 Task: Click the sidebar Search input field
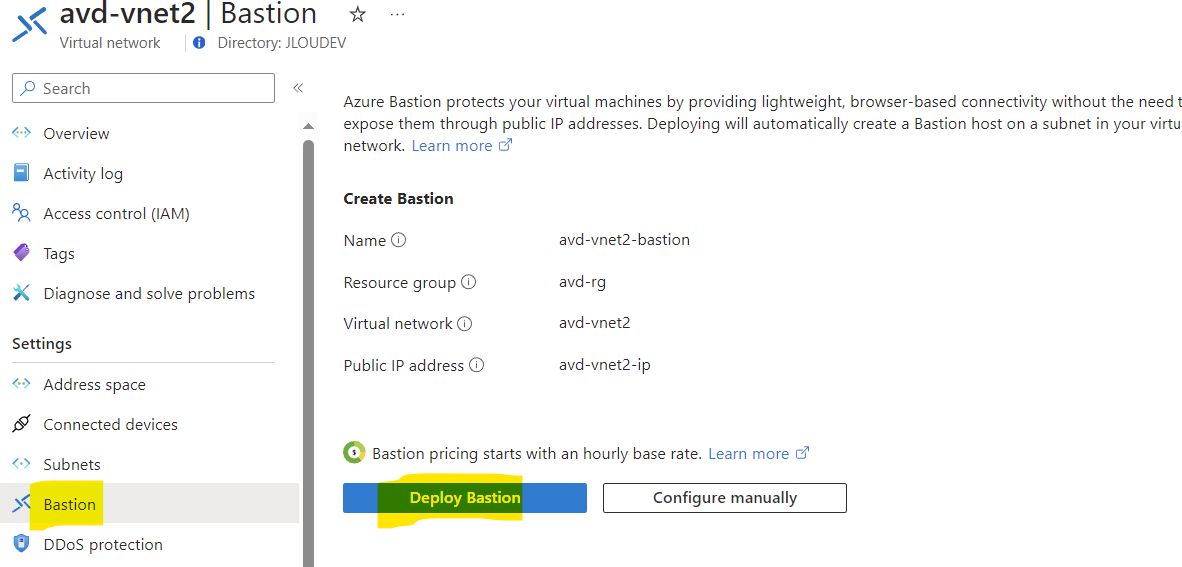(143, 88)
